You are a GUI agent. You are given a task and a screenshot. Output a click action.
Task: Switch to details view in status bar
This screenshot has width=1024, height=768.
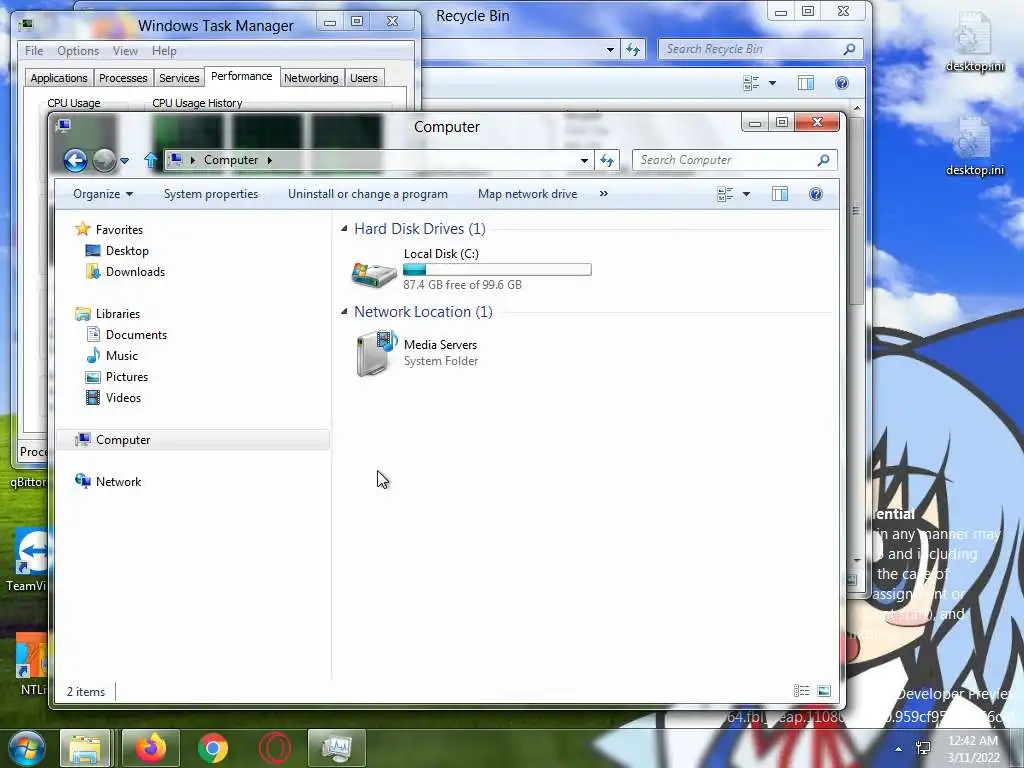[x=801, y=690]
